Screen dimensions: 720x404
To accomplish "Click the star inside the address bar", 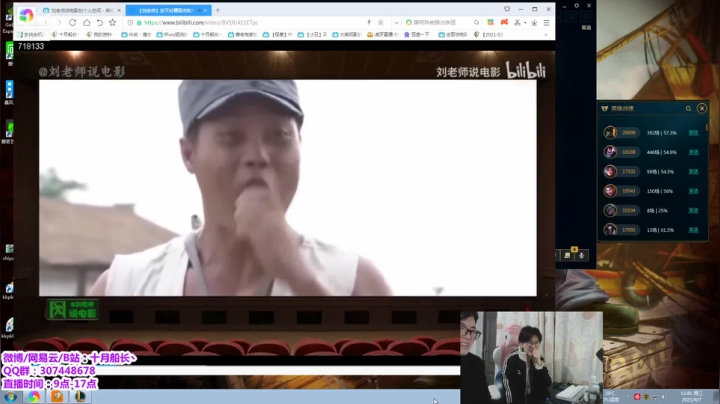I will coord(381,22).
